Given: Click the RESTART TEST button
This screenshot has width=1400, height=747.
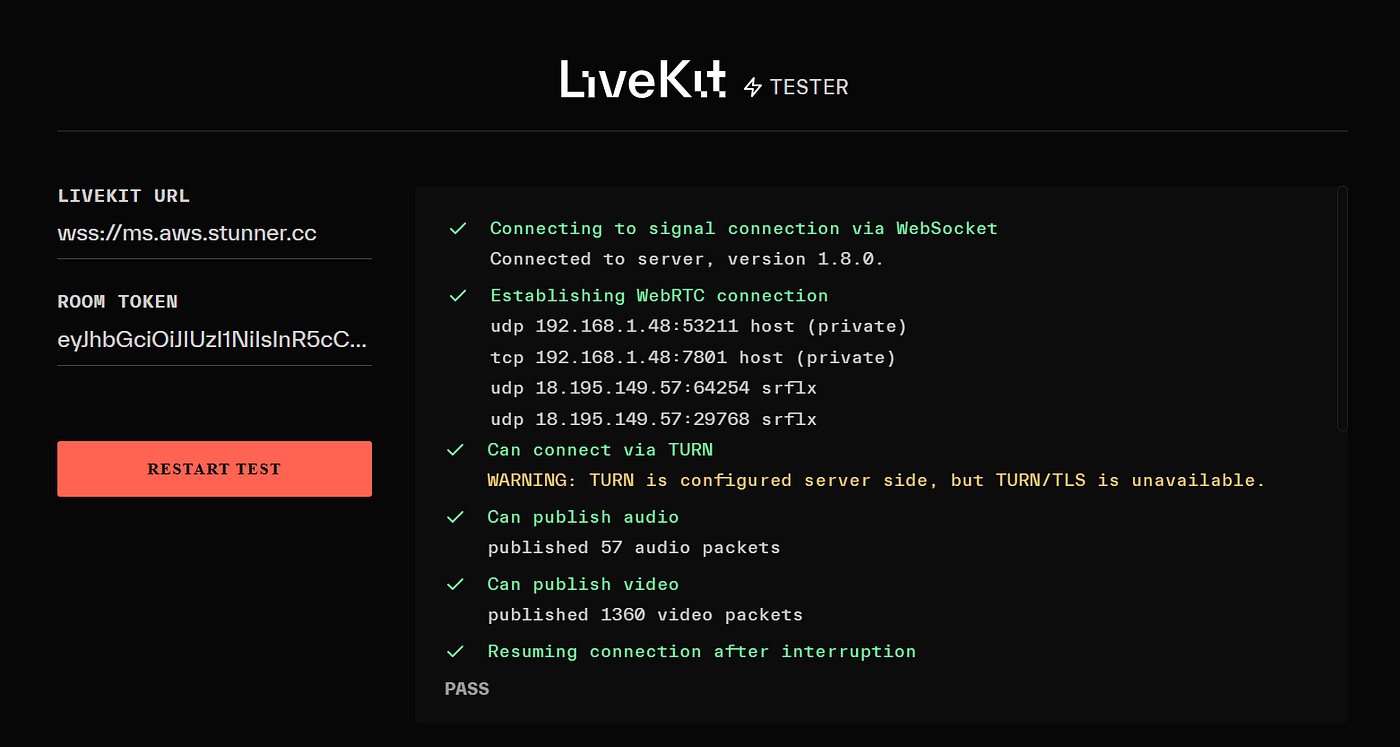Looking at the screenshot, I should tap(214, 469).
